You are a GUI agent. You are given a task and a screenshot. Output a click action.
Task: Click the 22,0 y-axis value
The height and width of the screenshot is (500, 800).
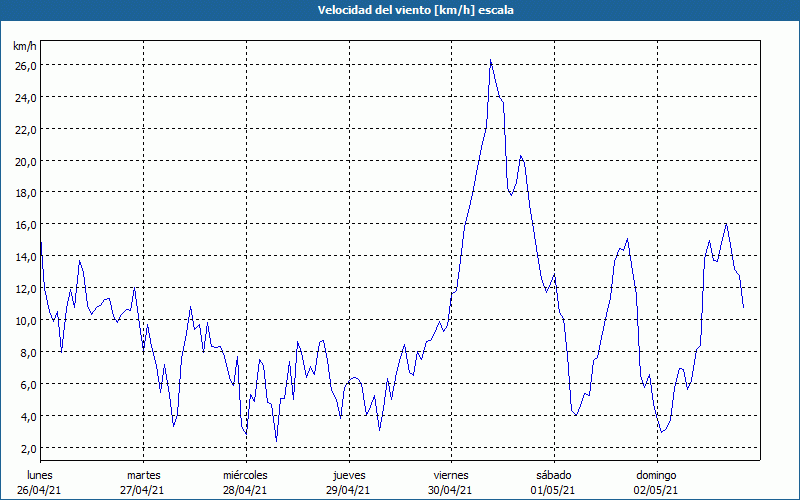click(24, 129)
